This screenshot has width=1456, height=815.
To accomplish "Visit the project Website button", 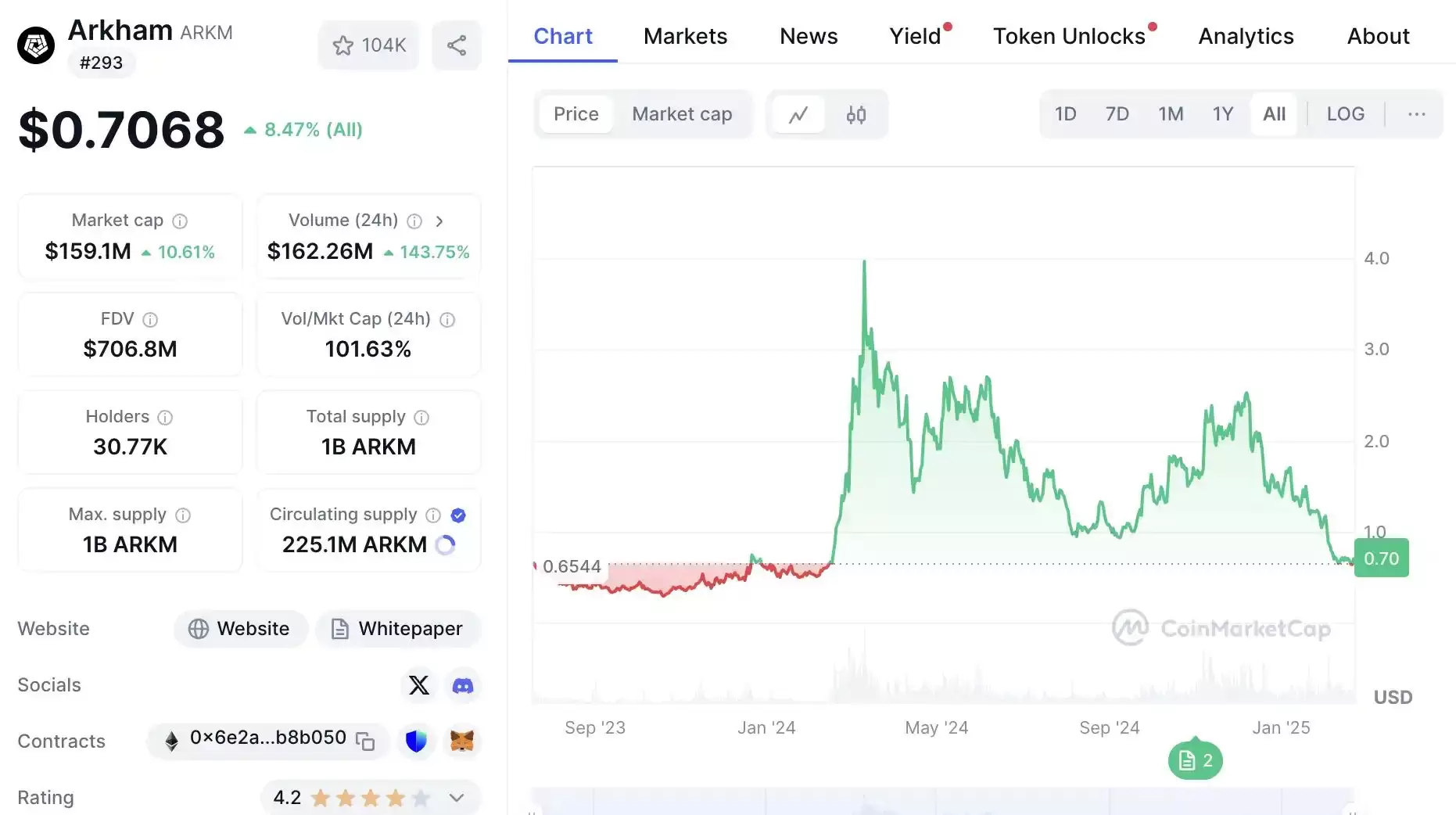I will pos(240,629).
